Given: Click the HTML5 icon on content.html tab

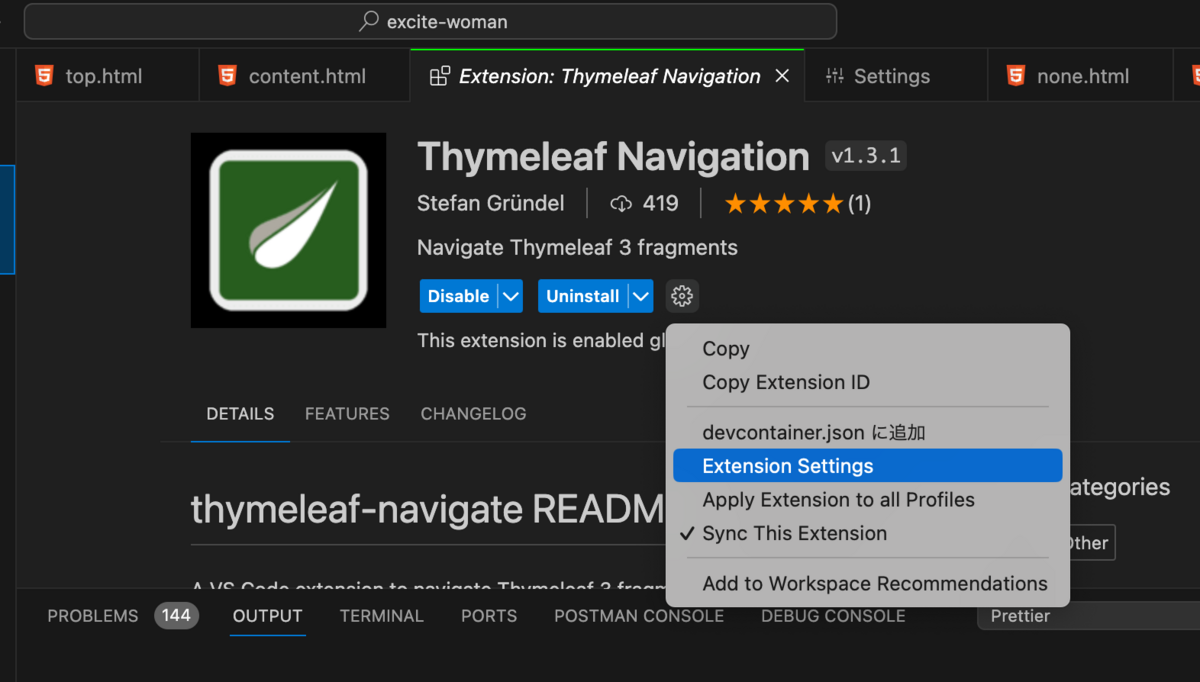Looking at the screenshot, I should [227, 76].
